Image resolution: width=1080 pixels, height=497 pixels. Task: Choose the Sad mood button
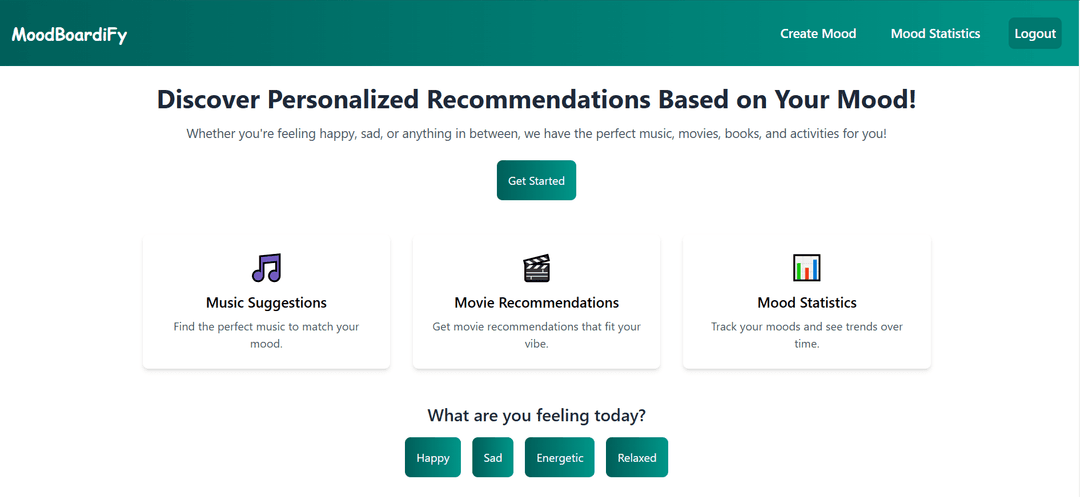coord(492,458)
